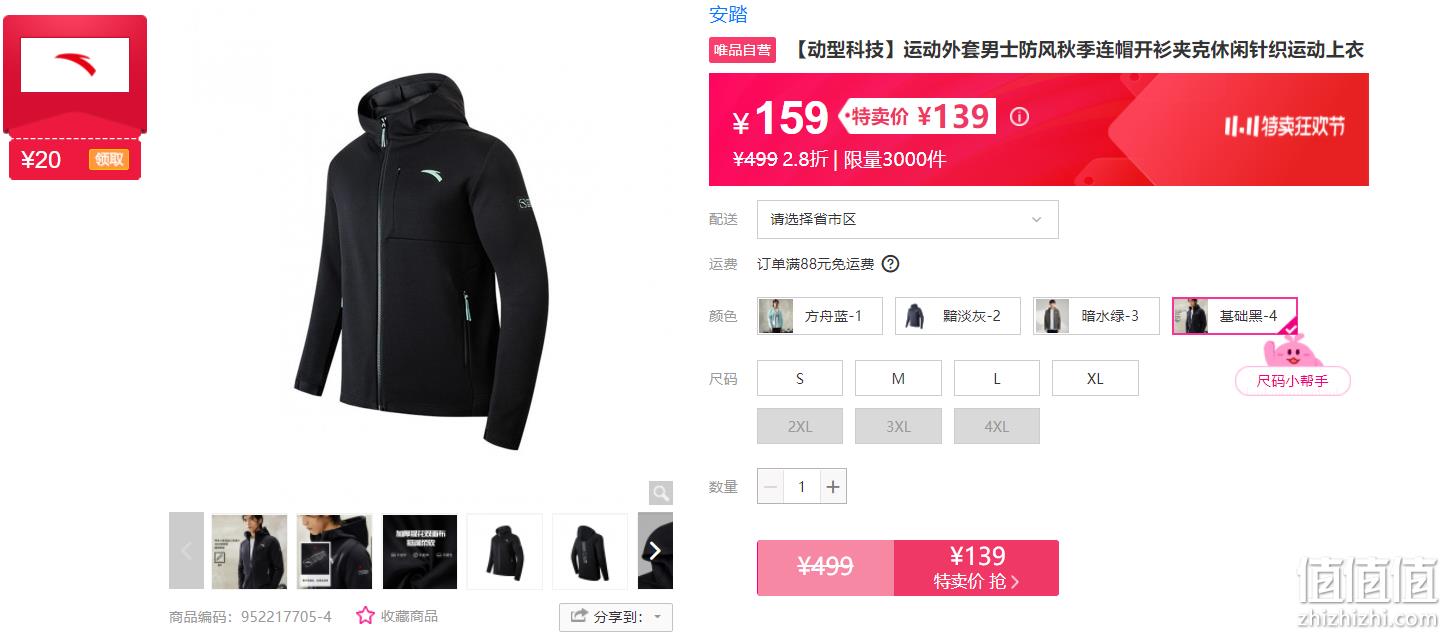Show next thumbnails with right arrow
This screenshot has width=1447, height=636.
pyautogui.click(x=655, y=551)
